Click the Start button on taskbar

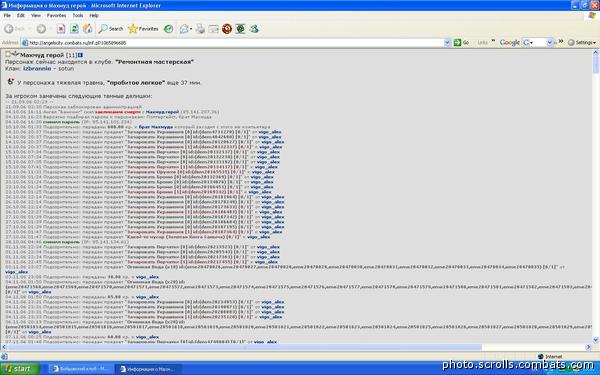(19, 369)
